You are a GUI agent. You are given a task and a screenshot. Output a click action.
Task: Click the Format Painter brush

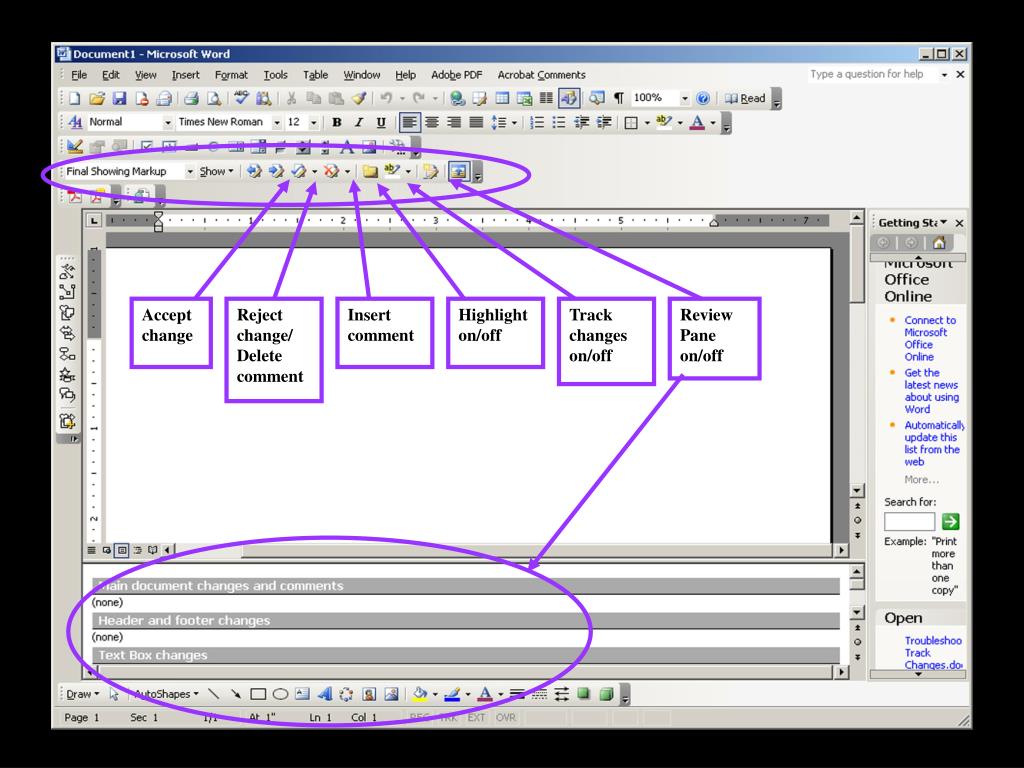[x=359, y=99]
